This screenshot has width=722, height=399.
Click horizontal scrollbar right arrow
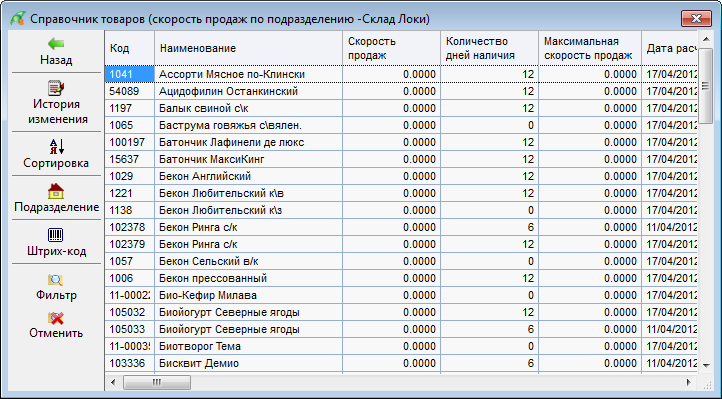[689, 382]
